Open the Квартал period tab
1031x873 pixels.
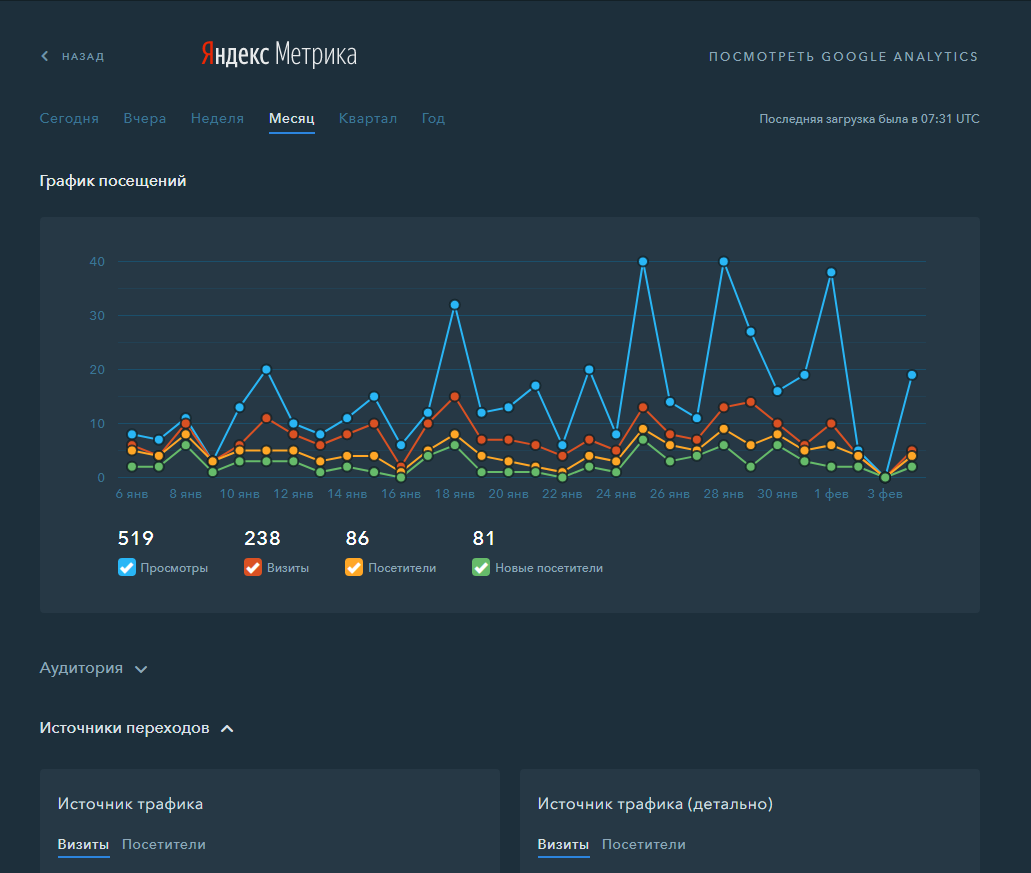click(368, 118)
